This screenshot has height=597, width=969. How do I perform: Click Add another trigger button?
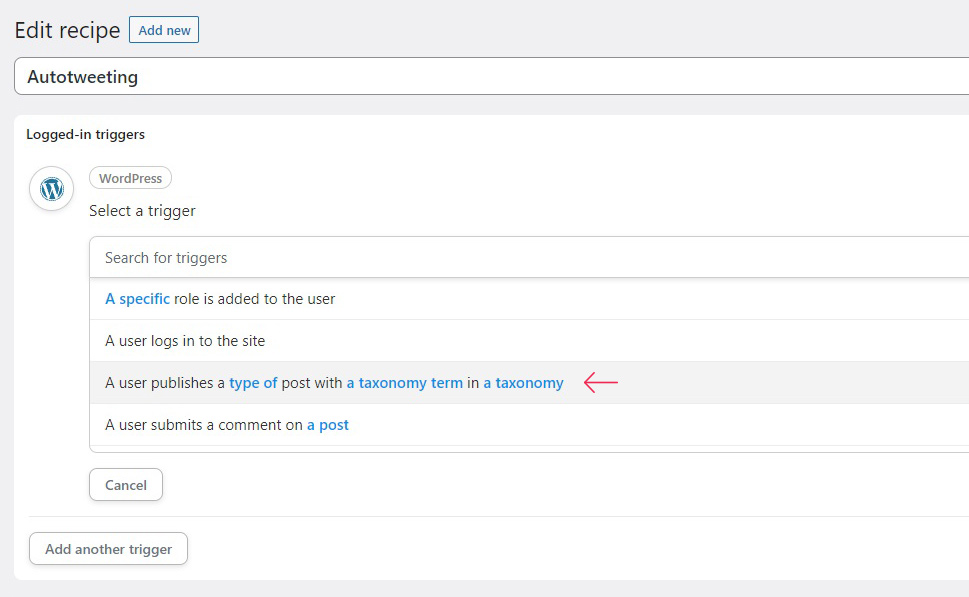click(108, 549)
